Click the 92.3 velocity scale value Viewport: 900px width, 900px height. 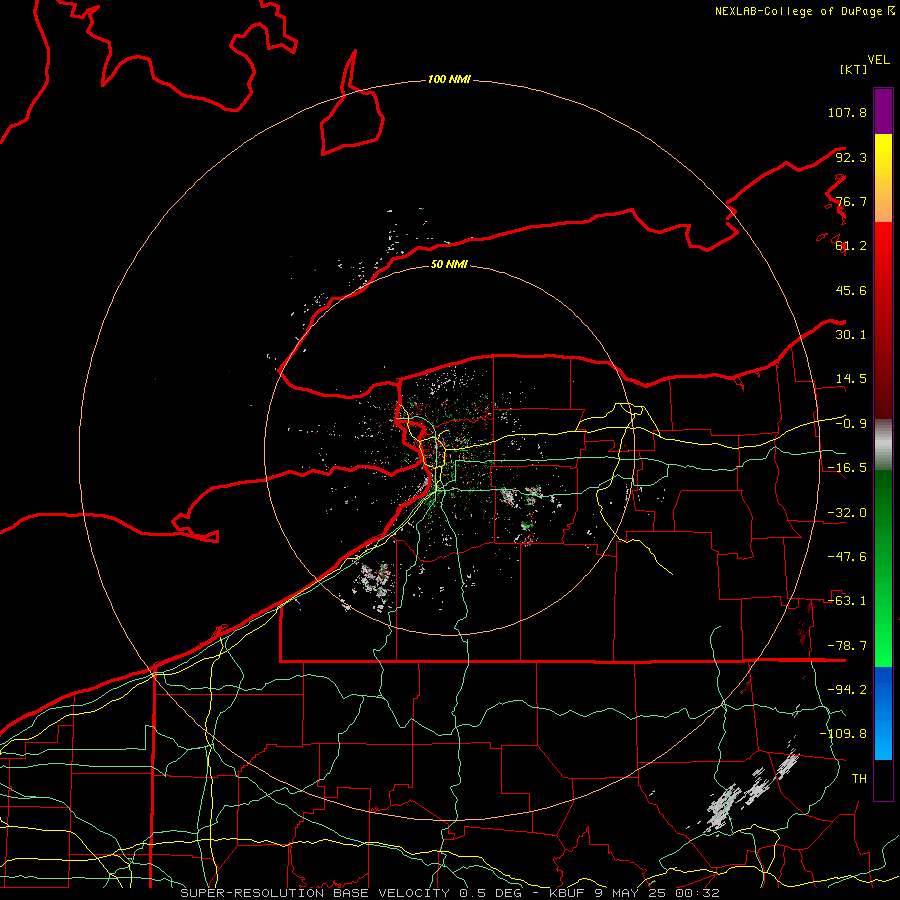point(851,157)
